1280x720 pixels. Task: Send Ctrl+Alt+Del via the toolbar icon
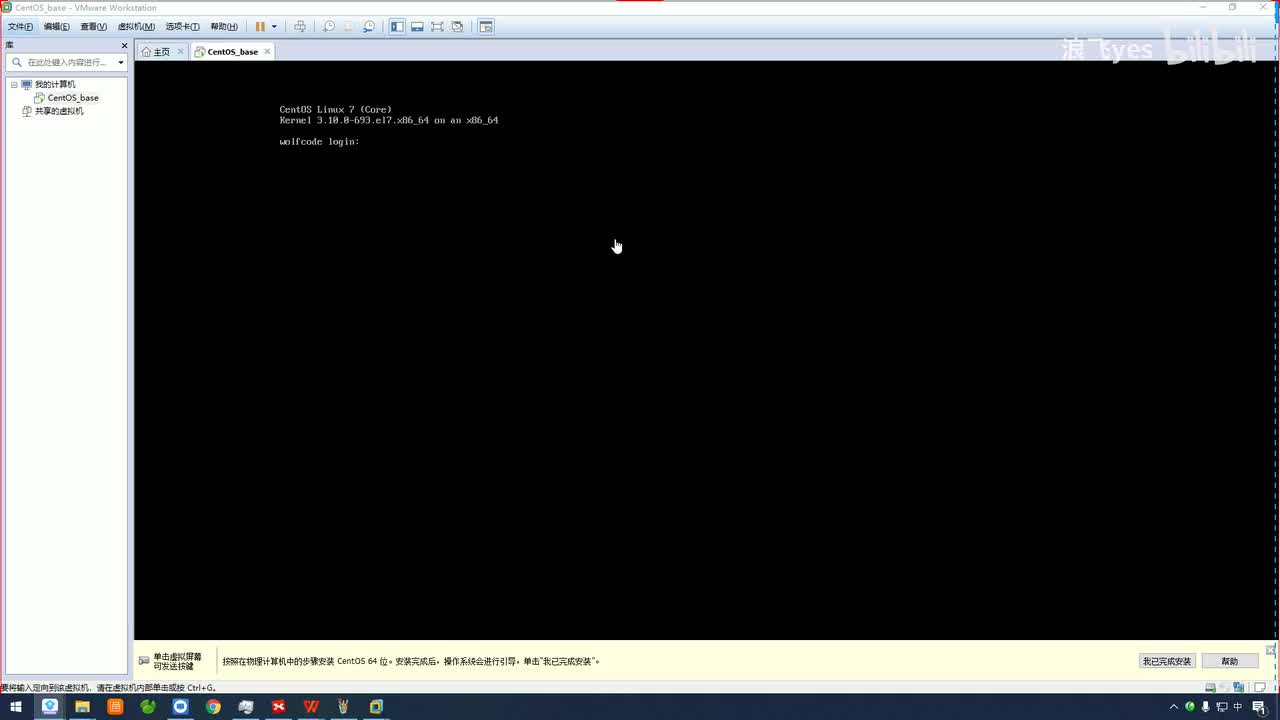point(299,27)
